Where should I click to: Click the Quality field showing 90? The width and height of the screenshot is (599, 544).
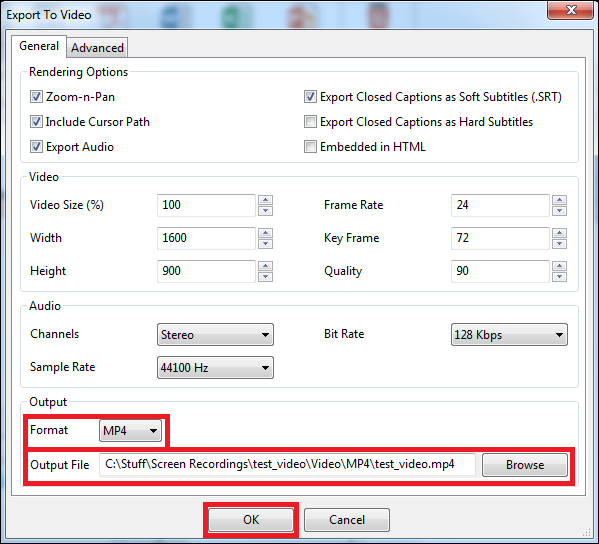tap(500, 271)
